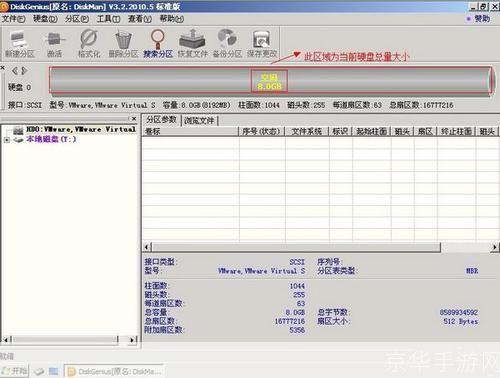The width and height of the screenshot is (500, 378).
Task: Close the left disk tree panel
Action: tap(134, 119)
